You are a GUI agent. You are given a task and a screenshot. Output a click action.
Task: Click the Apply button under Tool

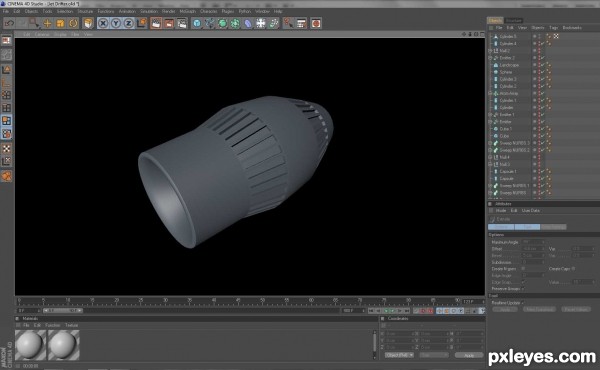[505, 309]
